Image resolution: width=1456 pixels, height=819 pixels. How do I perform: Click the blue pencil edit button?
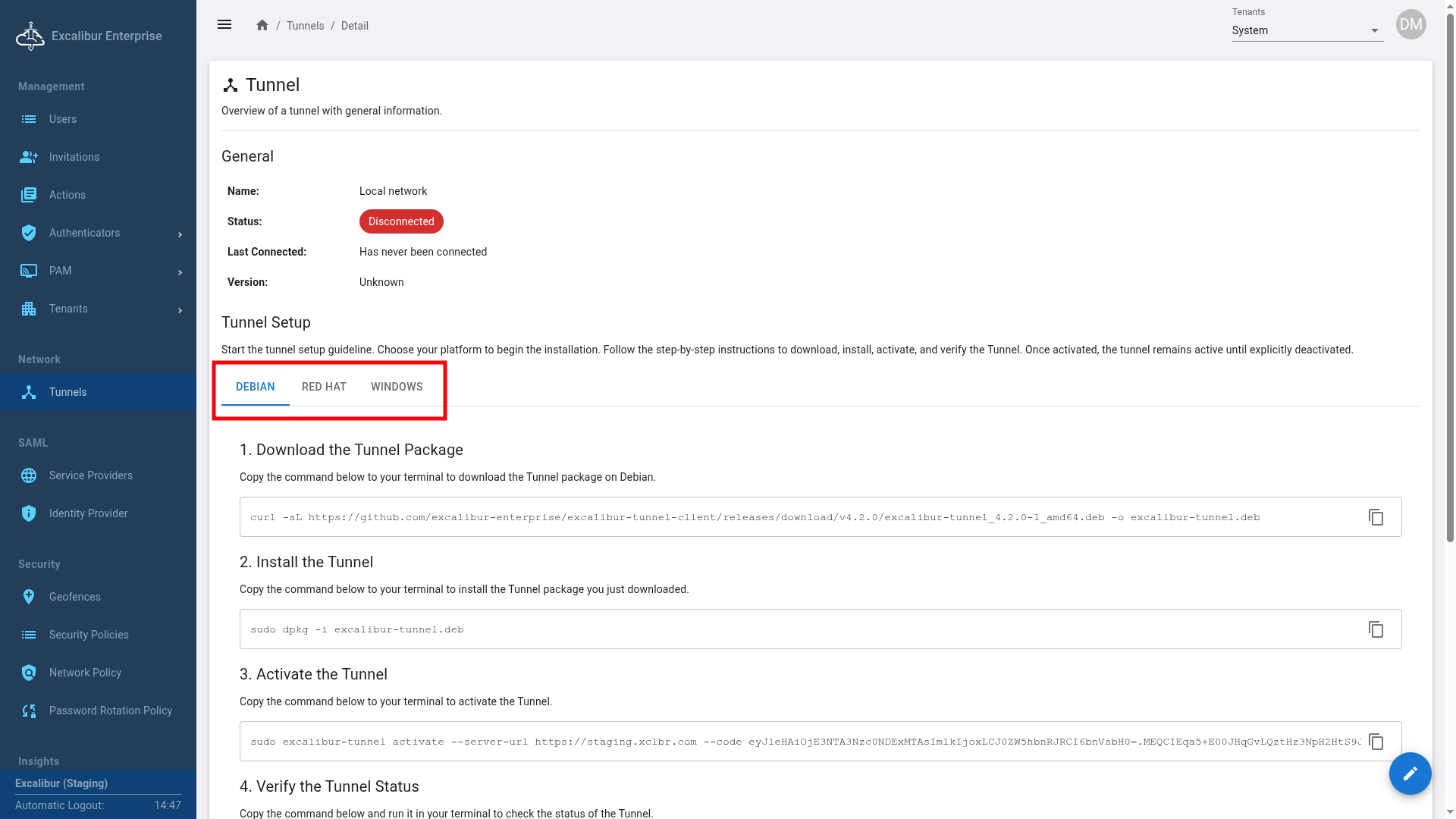point(1410,773)
